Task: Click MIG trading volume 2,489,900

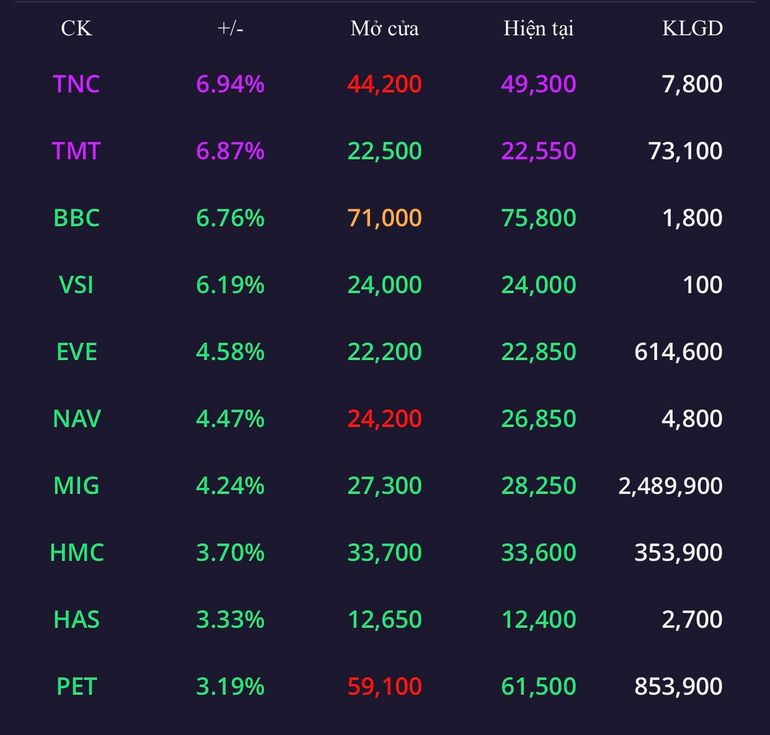Action: pos(670,486)
